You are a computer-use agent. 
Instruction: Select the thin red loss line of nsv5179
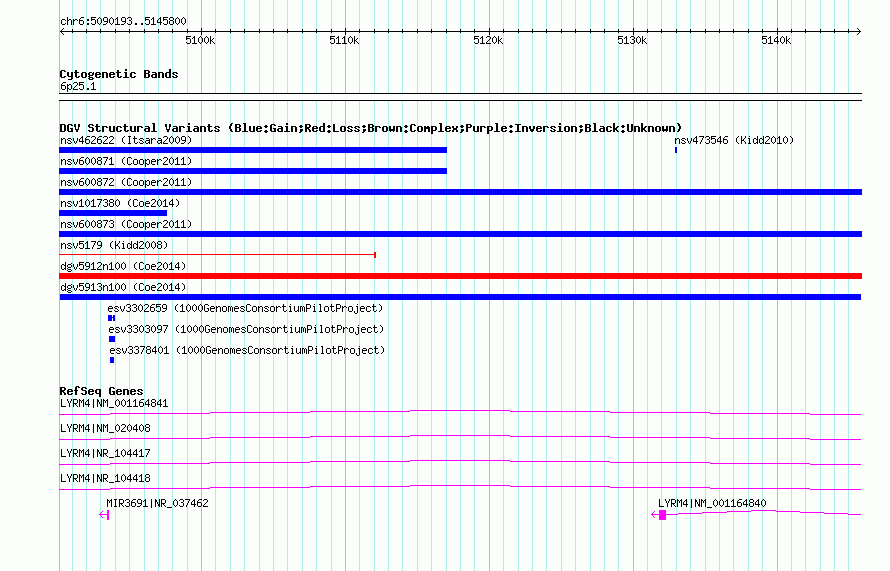(x=217, y=255)
